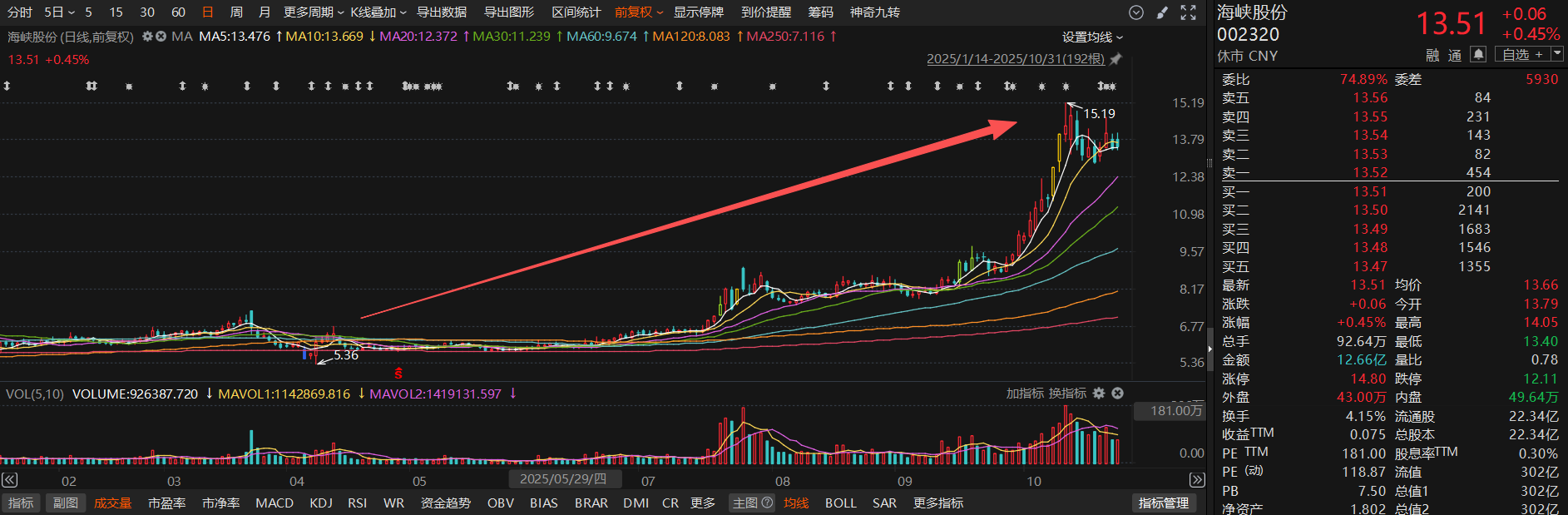The height and width of the screenshot is (515, 1568).
Task: Switch to the 周 weekly period tab
Action: click(x=236, y=12)
